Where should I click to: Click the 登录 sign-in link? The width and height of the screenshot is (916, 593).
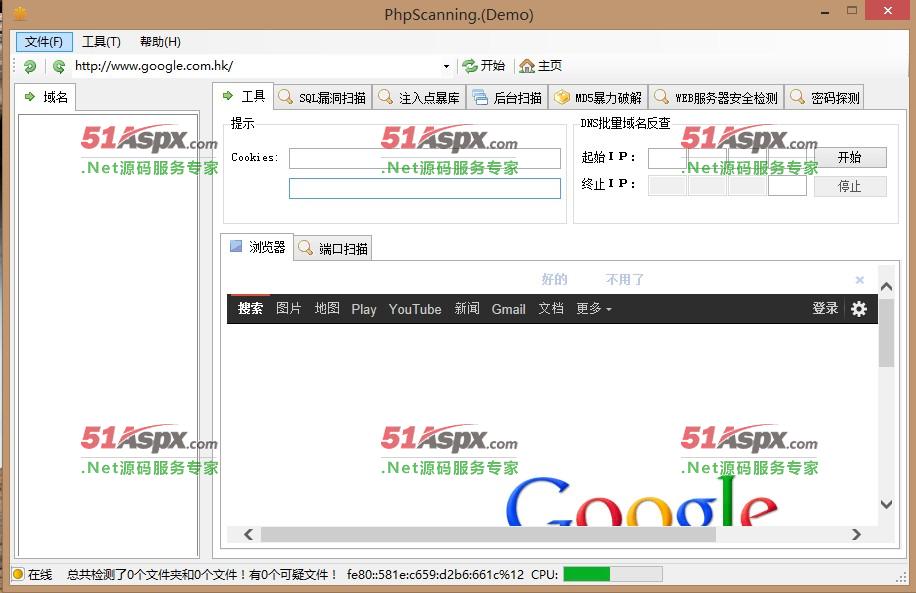(825, 308)
